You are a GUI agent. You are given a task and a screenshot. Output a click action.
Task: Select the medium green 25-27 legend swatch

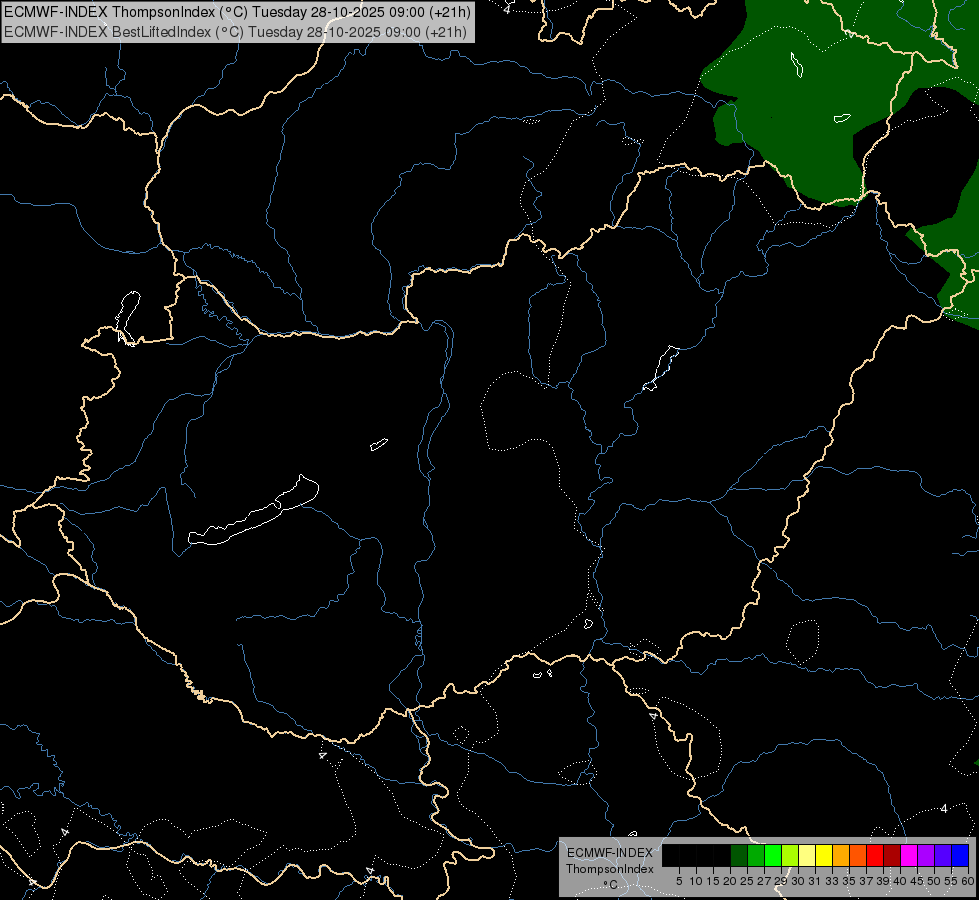[x=756, y=855]
